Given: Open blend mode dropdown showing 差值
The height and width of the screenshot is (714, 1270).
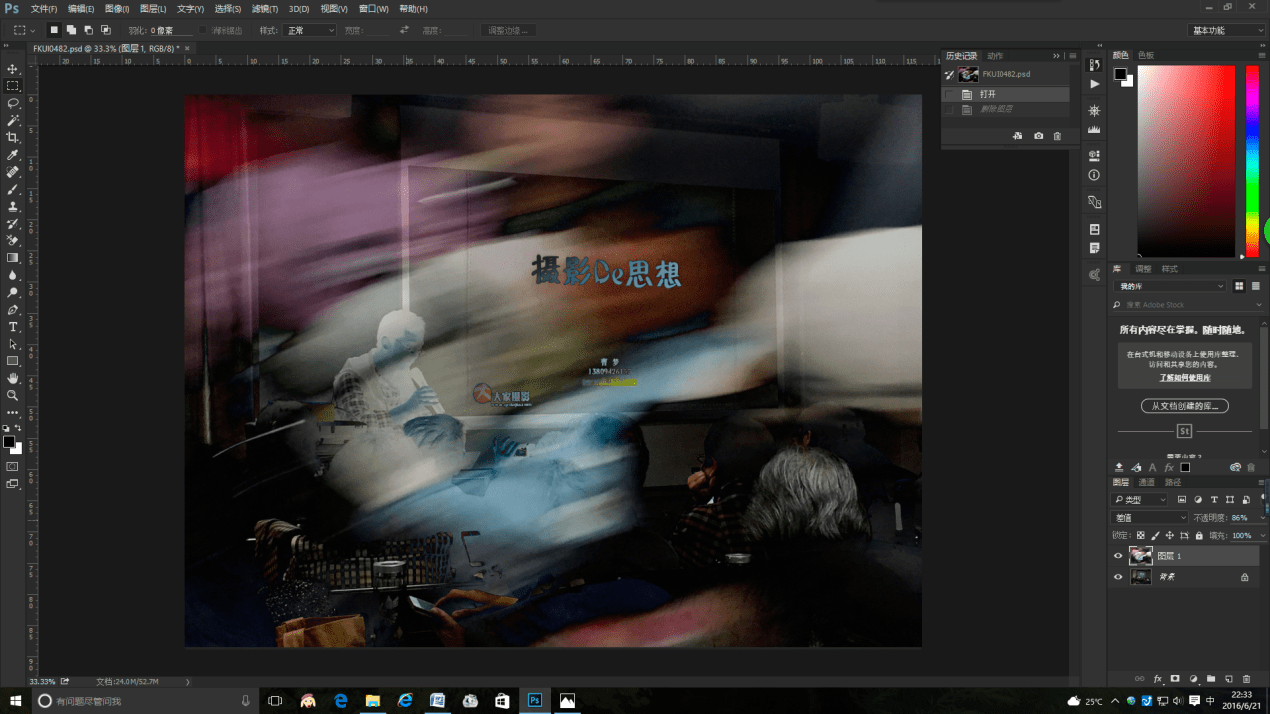Looking at the screenshot, I should [x=1150, y=518].
